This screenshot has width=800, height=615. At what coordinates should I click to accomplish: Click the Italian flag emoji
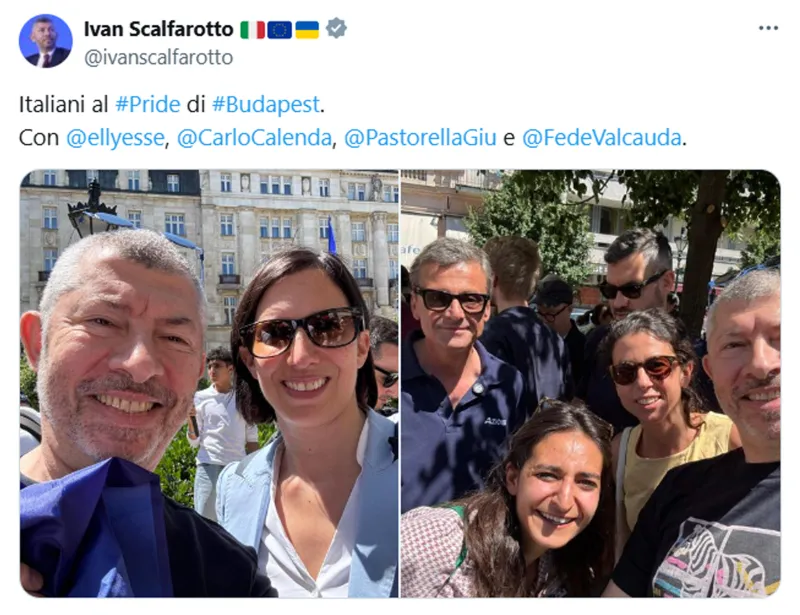point(252,29)
